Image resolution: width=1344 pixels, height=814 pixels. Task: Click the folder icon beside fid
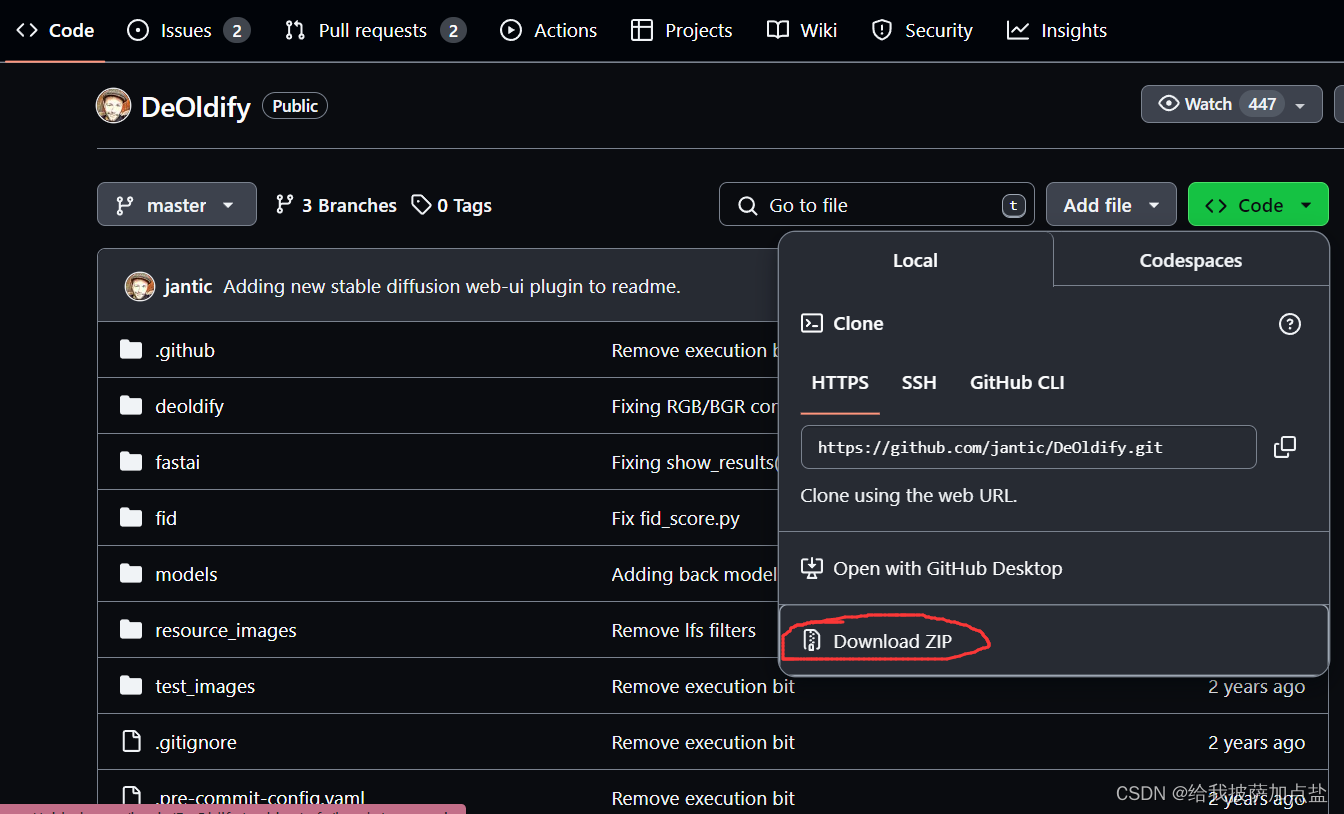coord(131,518)
